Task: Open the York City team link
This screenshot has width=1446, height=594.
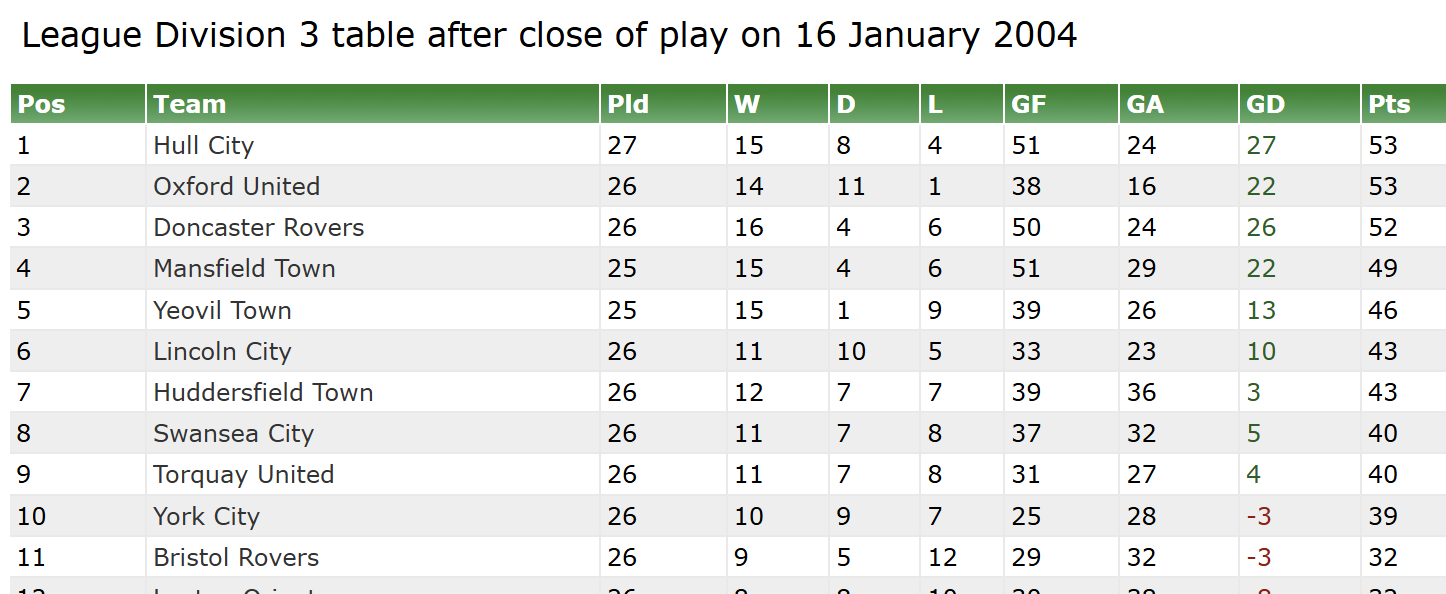Action: [206, 517]
